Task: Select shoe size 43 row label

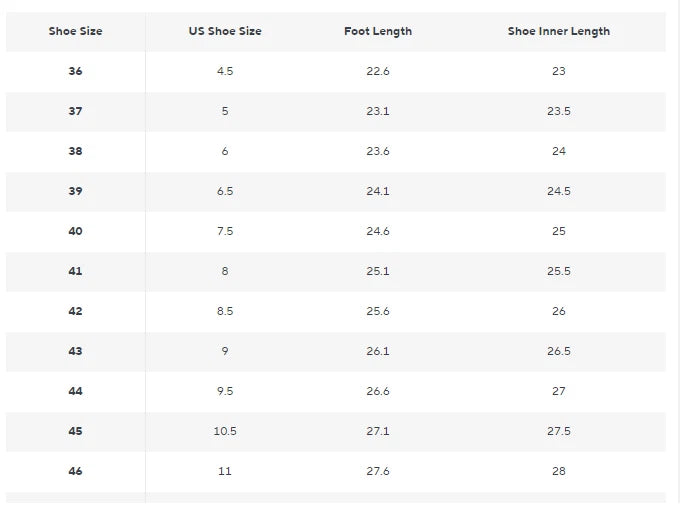Action: 75,351
